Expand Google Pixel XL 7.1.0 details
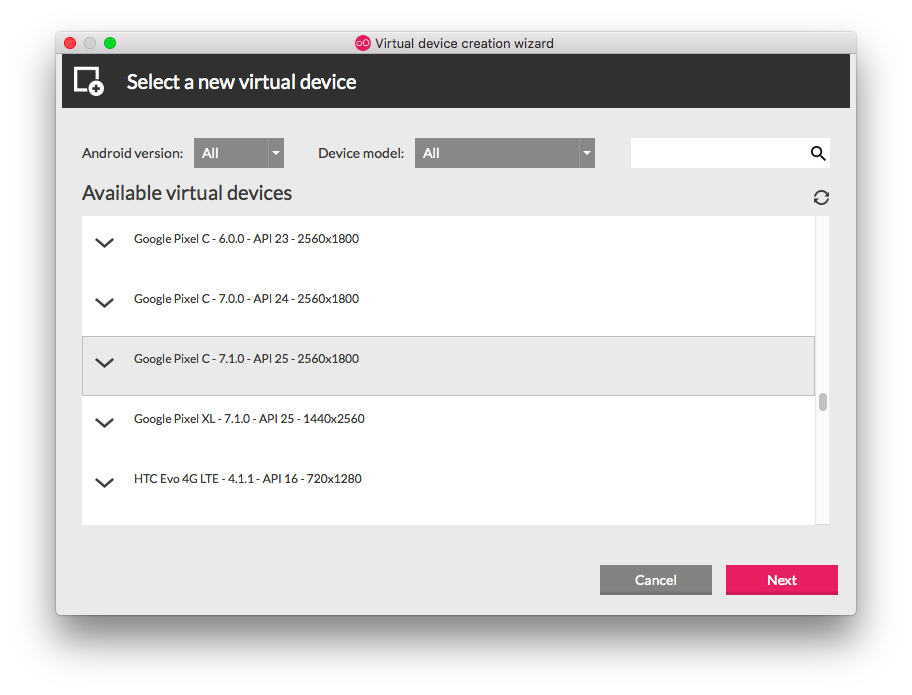 tap(104, 422)
